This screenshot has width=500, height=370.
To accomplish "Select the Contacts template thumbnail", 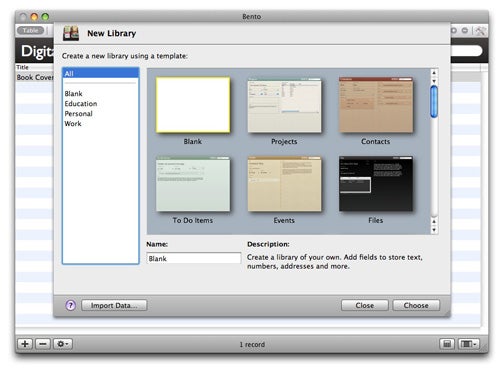I will 376,105.
